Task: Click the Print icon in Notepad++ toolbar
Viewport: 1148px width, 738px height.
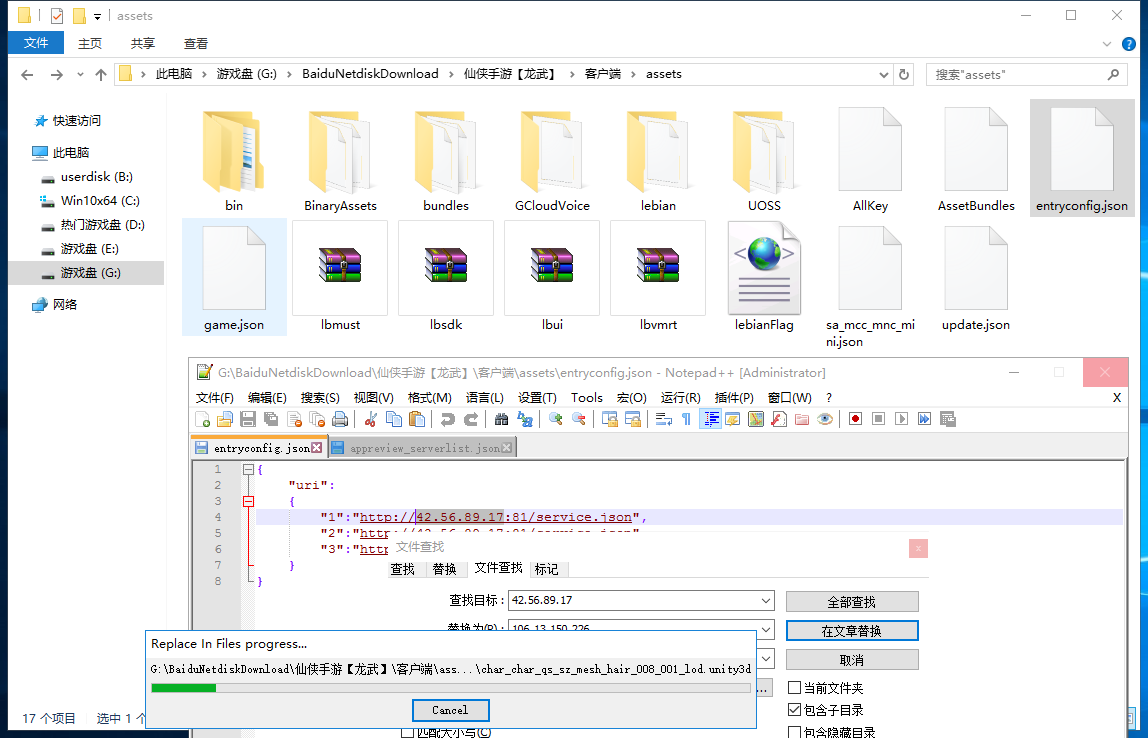Action: 340,419
